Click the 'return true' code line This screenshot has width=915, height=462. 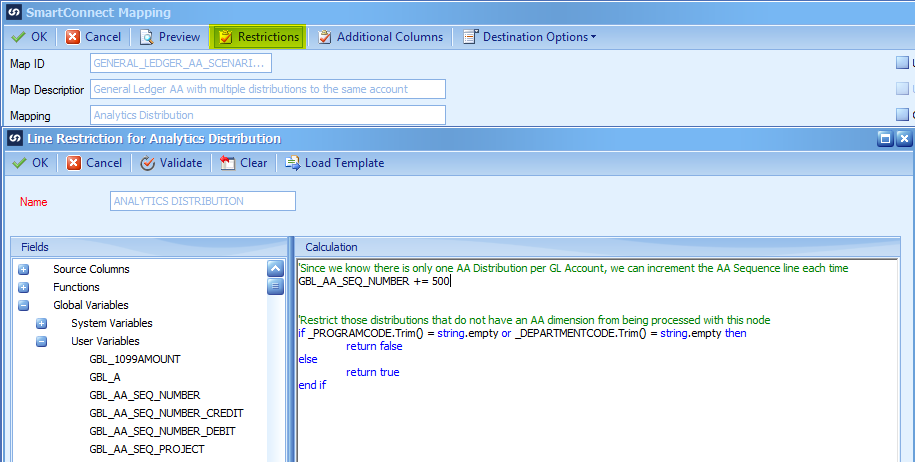point(372,372)
